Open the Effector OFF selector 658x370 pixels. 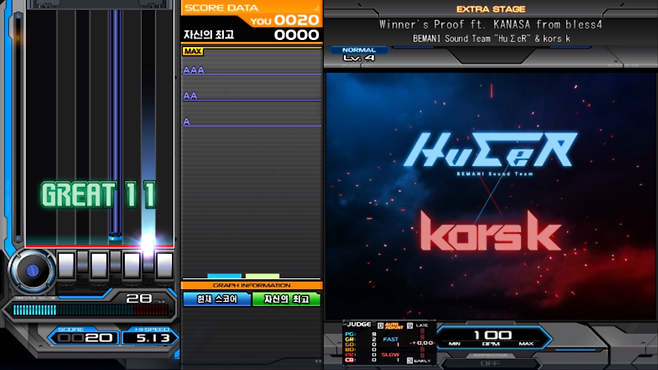tap(490, 362)
